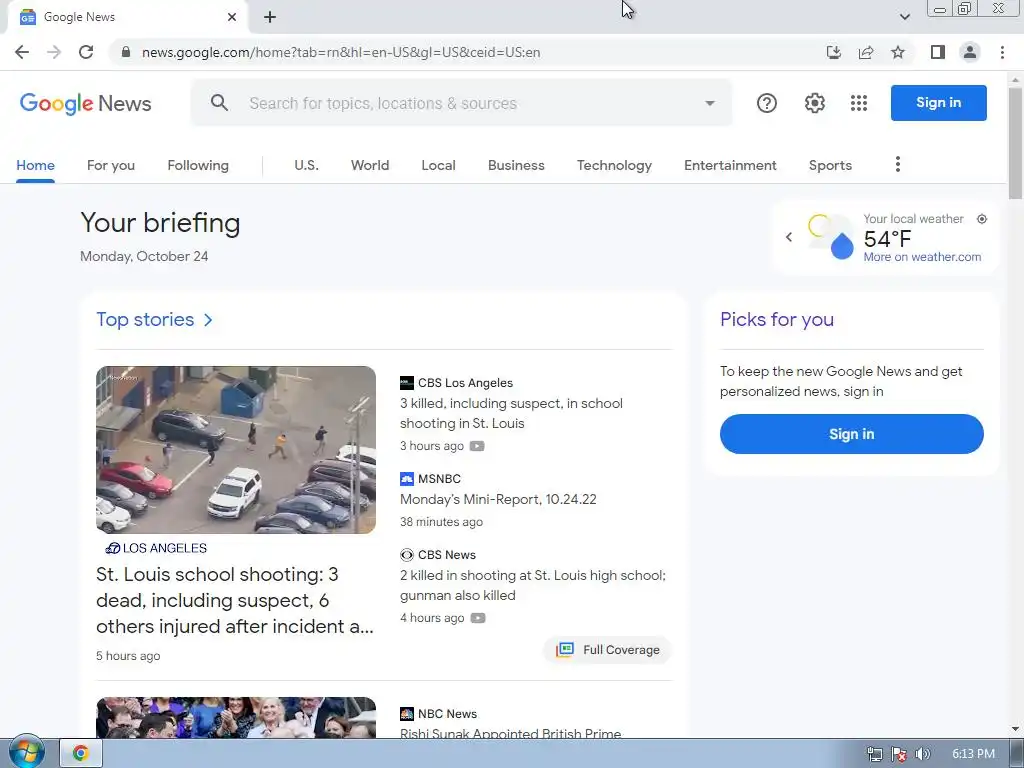Open the Chrome profile avatar
Viewport: 1024px width, 768px height.
pos(970,52)
